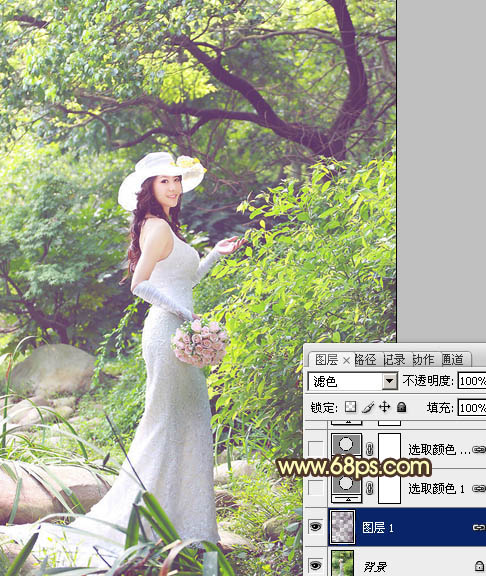
Task: Click the 填充 fill value field
Action: pos(472,408)
